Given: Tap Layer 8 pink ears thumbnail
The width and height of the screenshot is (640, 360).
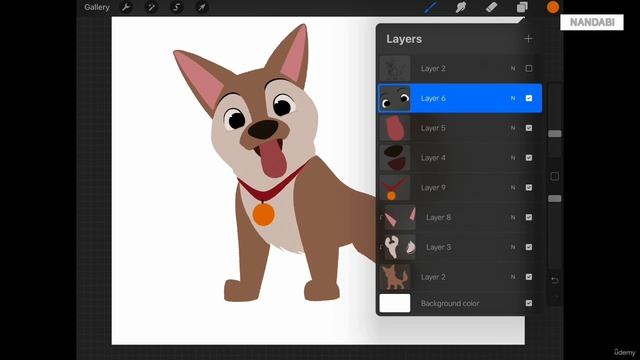Looking at the screenshot, I should click(x=400, y=217).
